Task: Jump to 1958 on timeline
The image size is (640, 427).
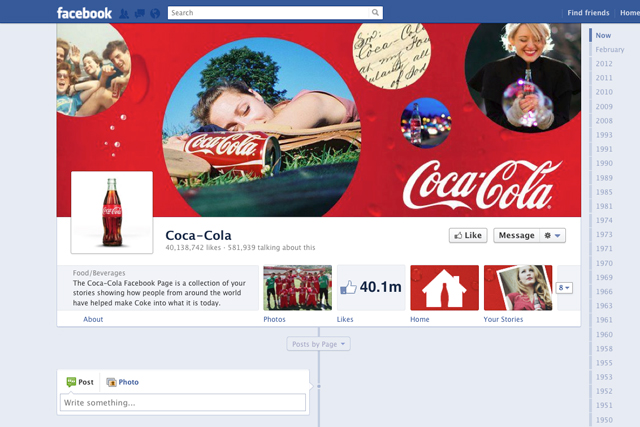Action: 604,349
